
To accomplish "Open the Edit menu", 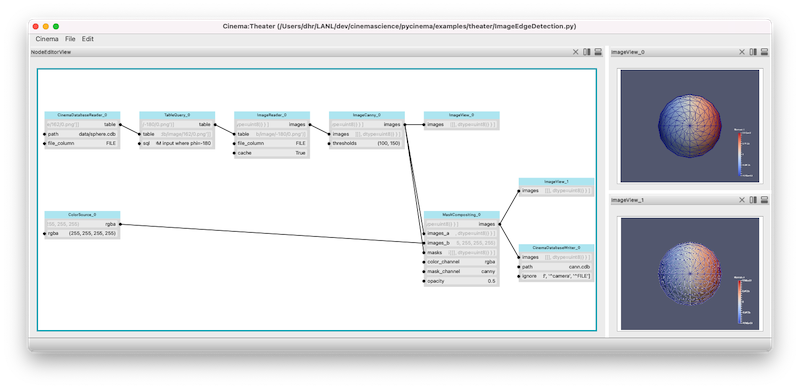I will click(x=88, y=39).
